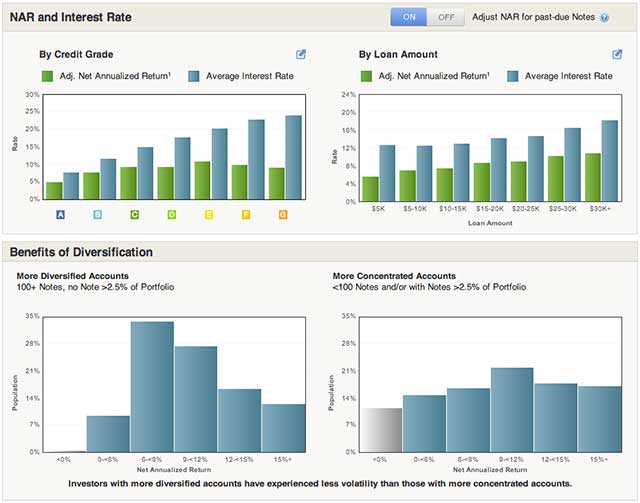Click 15%+ bar in Diversified Accounts chart
640x503 pixels.
click(x=283, y=428)
